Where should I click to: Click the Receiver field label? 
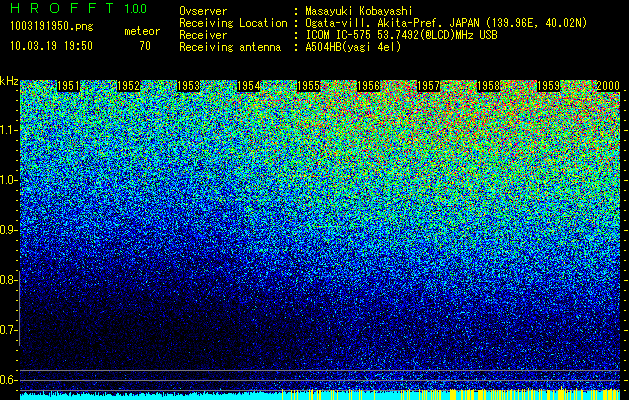203,35
